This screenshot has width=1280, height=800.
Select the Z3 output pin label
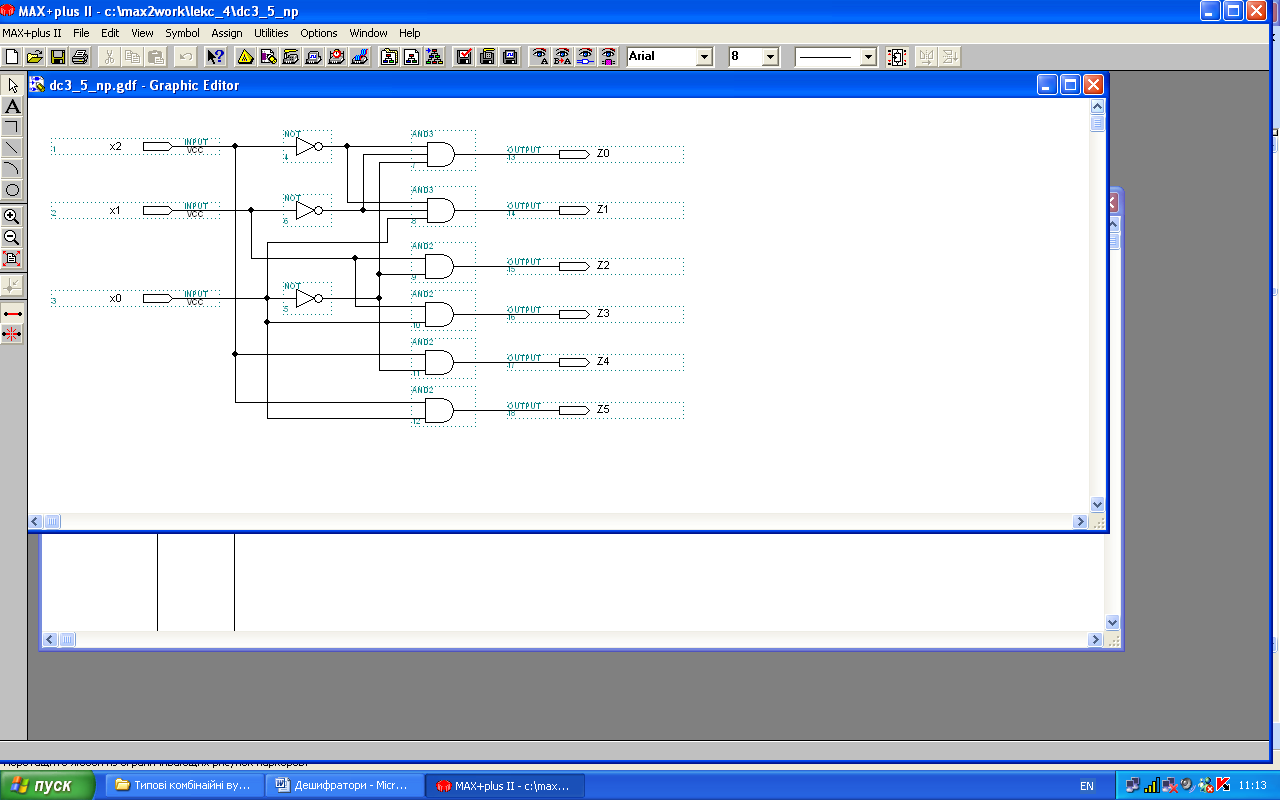coord(603,314)
